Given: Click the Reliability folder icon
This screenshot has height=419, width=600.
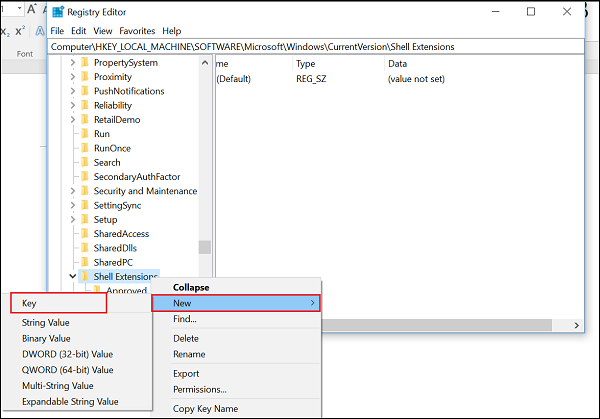Looking at the screenshot, I should pyautogui.click(x=85, y=105).
